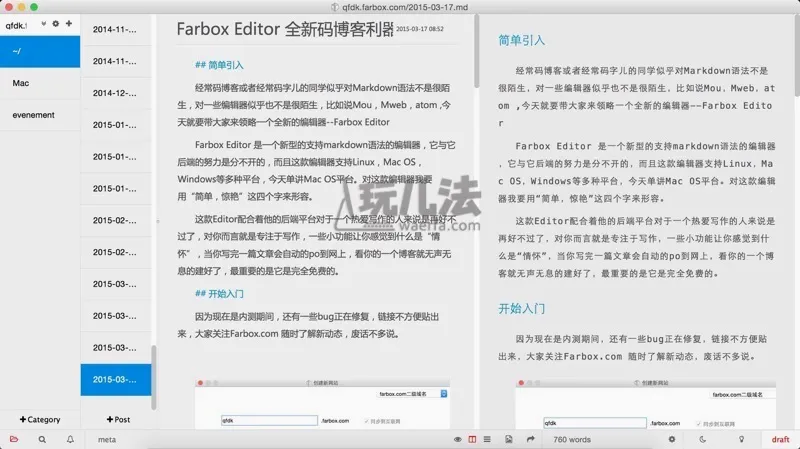Toggle night mode with the moon icon
Image resolution: width=800 pixels, height=449 pixels.
703,439
